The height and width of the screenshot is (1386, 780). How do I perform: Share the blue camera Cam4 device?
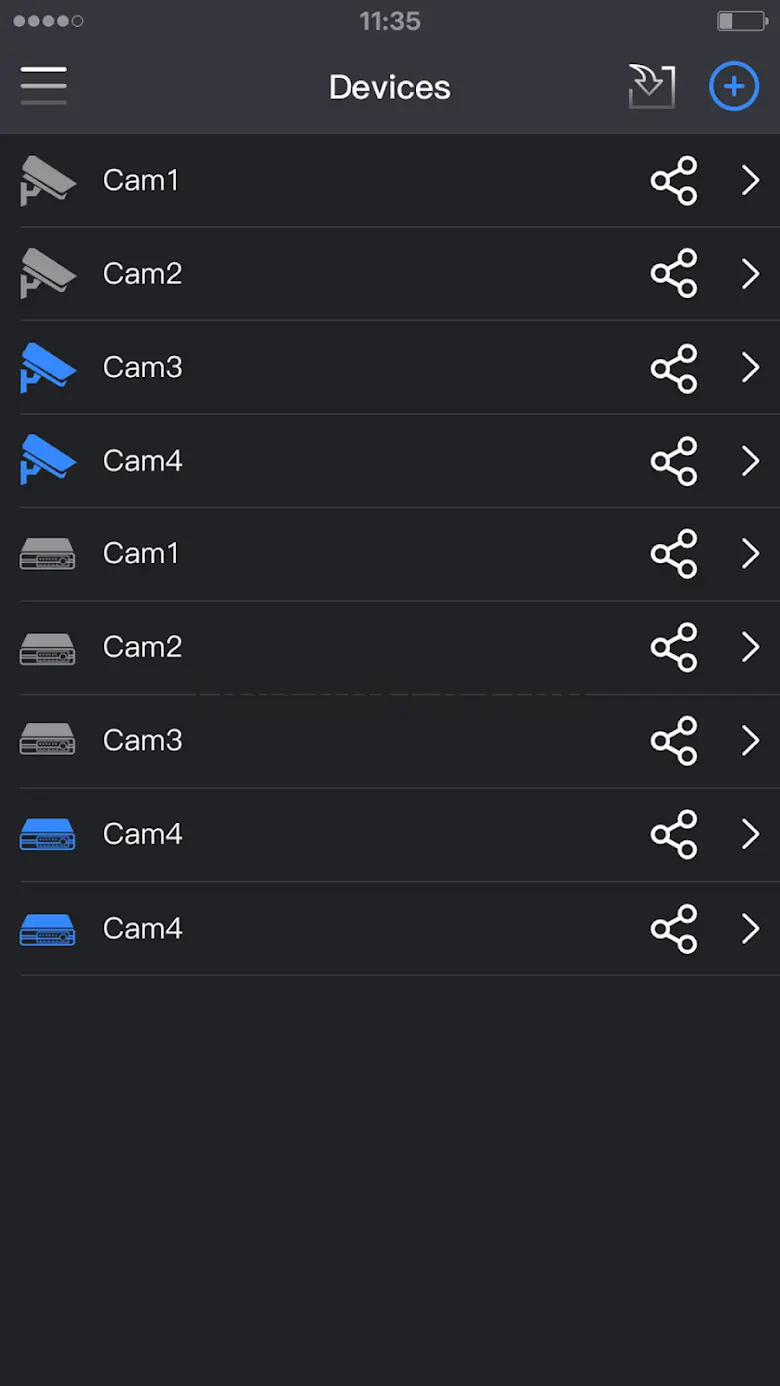[674, 461]
